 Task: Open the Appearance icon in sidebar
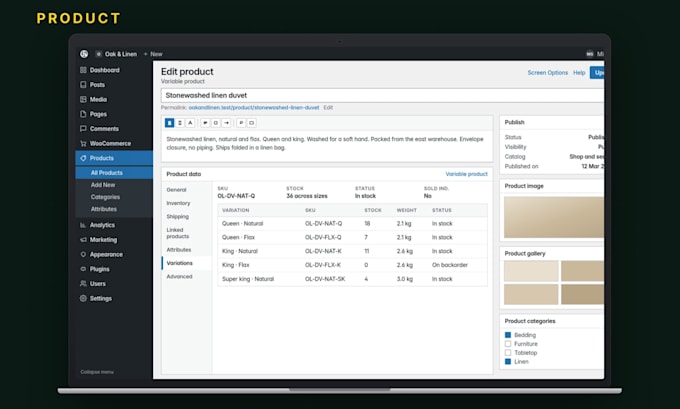point(83,255)
